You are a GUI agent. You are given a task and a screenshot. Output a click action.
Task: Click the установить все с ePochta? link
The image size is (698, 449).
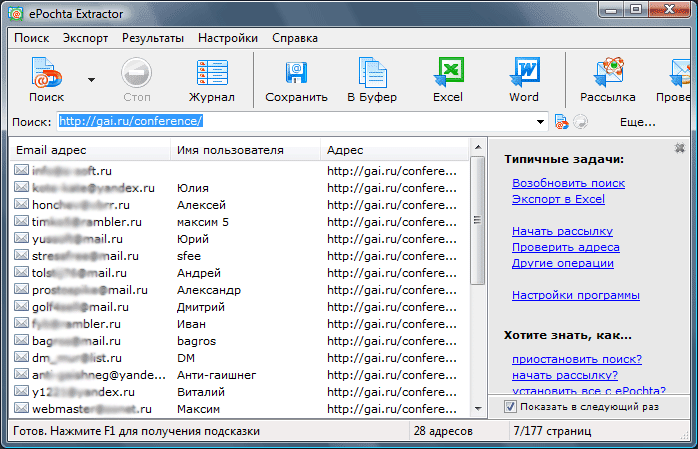pyautogui.click(x=589, y=390)
